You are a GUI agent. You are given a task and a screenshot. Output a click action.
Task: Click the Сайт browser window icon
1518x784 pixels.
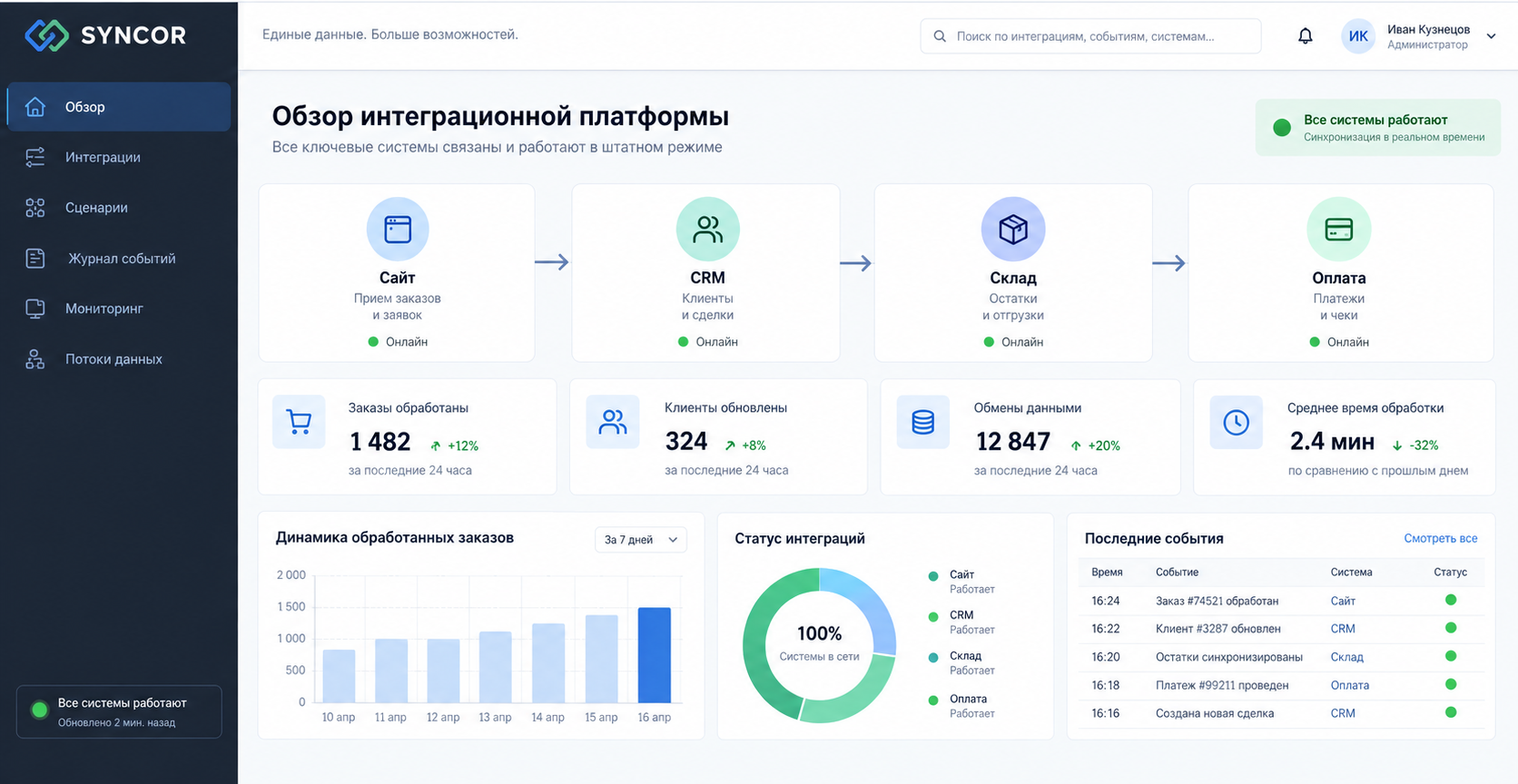pyautogui.click(x=398, y=229)
